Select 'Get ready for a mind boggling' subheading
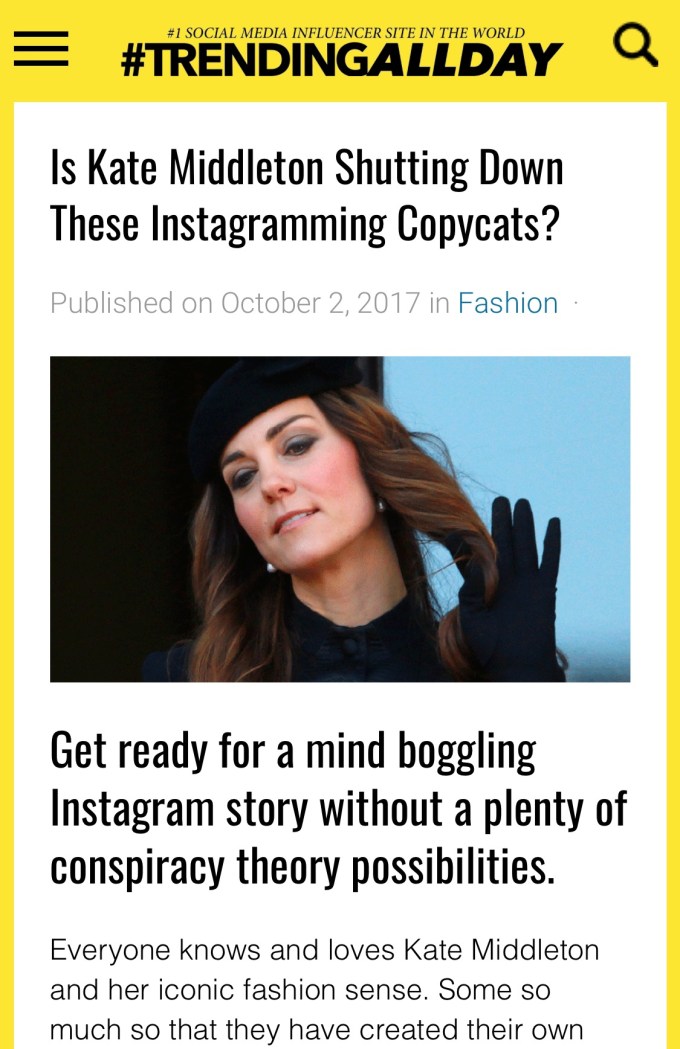Image resolution: width=680 pixels, height=1049 pixels. 293,752
